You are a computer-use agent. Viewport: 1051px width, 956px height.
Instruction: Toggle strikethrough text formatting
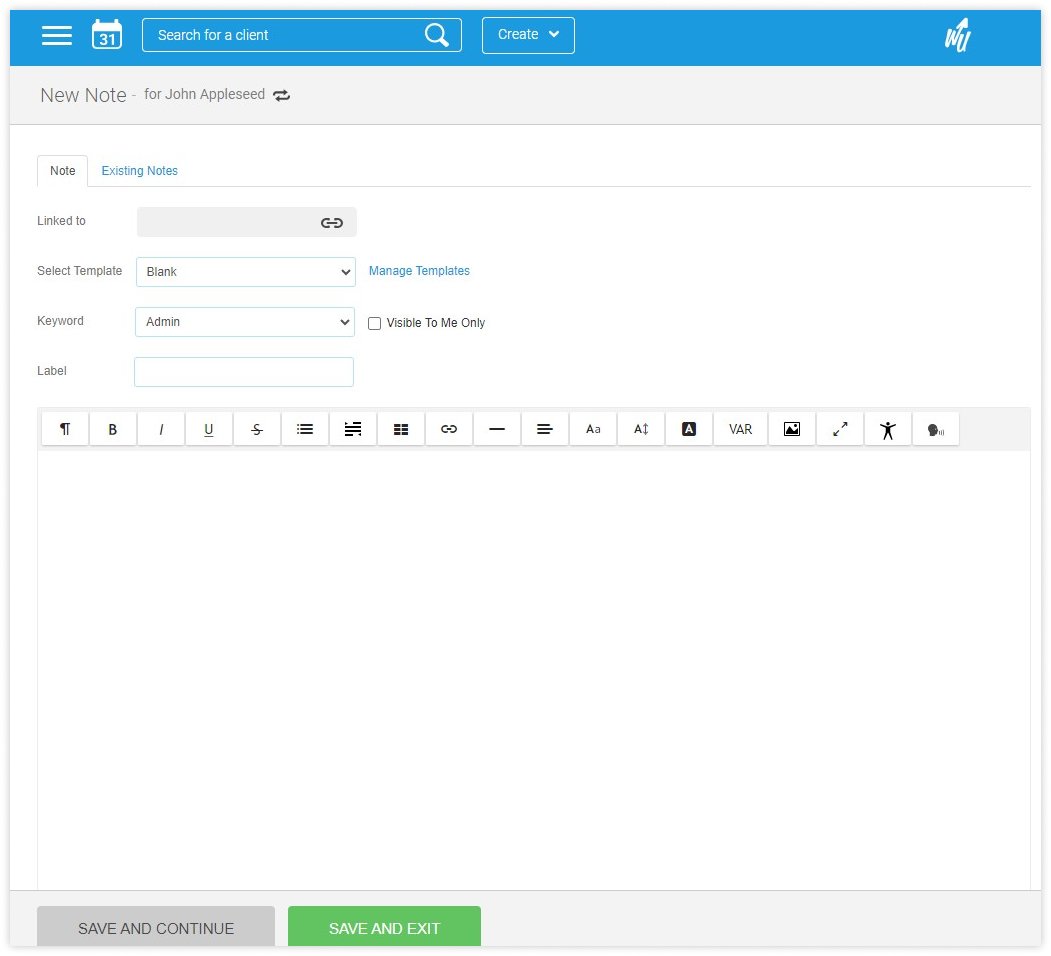pos(257,429)
